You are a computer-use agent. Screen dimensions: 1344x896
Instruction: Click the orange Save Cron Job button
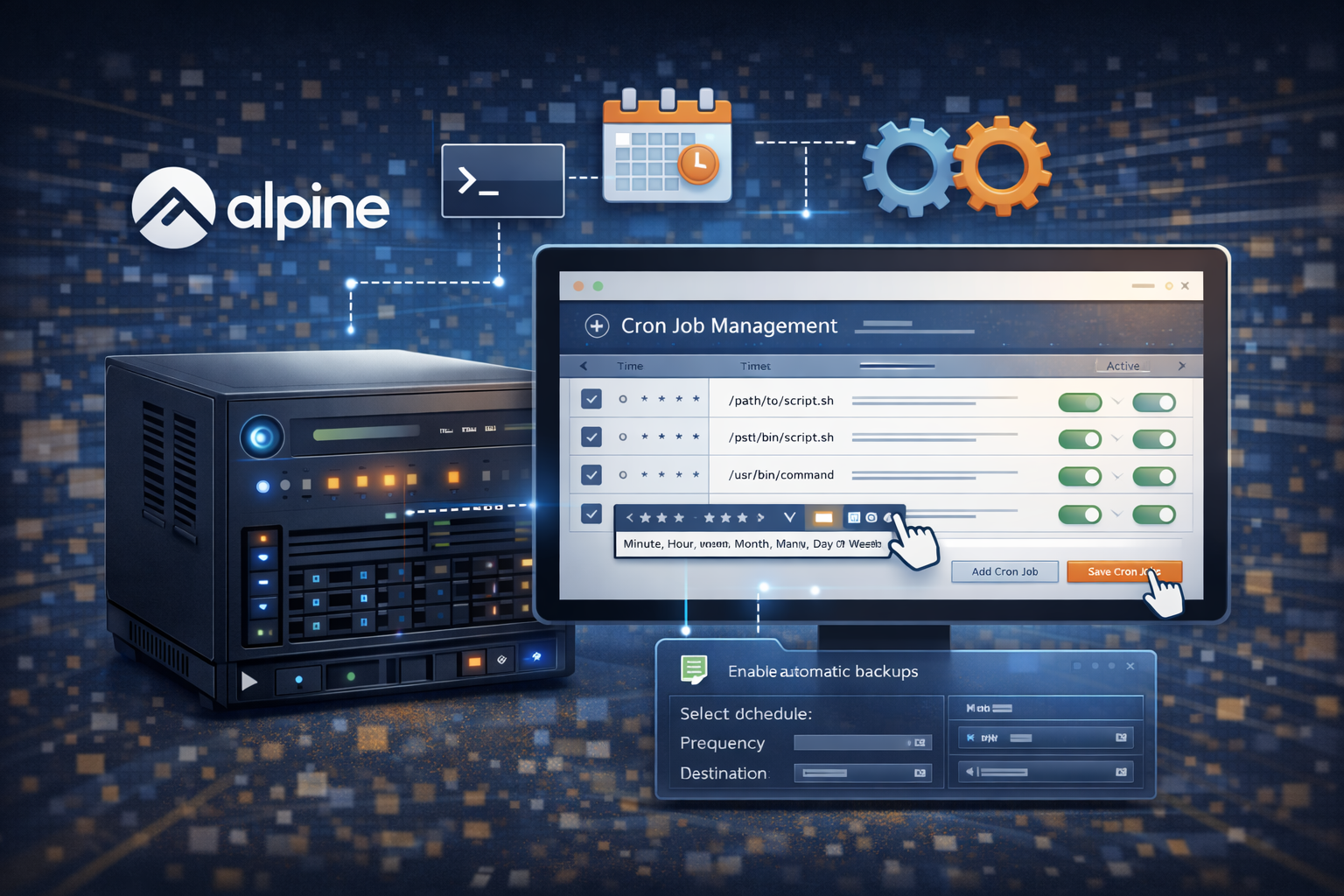tap(1123, 572)
